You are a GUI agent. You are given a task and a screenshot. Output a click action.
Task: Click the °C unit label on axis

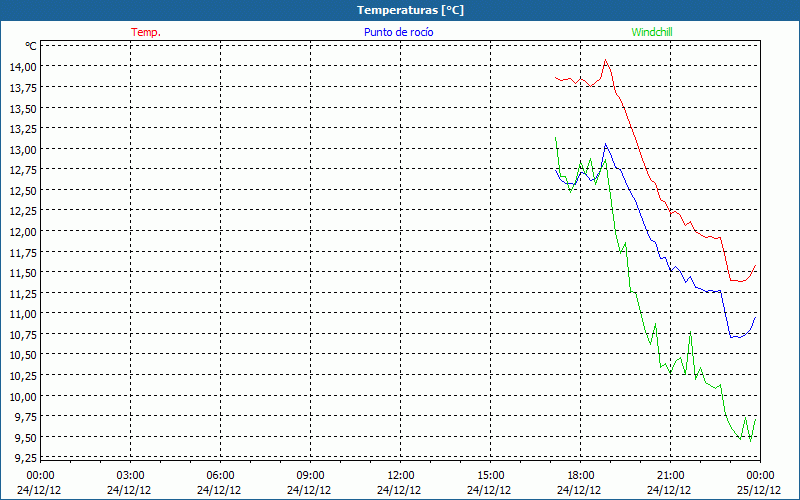click(31, 46)
